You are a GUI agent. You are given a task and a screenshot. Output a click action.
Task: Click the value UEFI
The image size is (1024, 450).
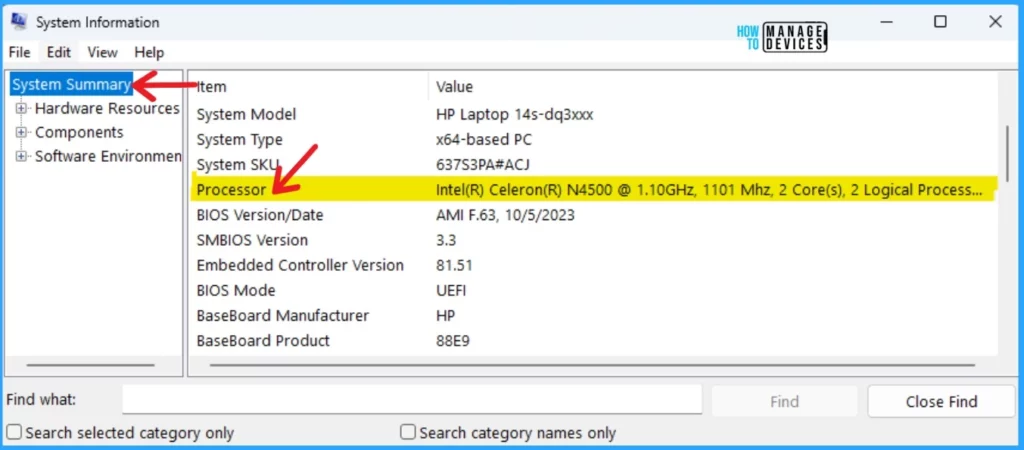pyautogui.click(x=451, y=290)
